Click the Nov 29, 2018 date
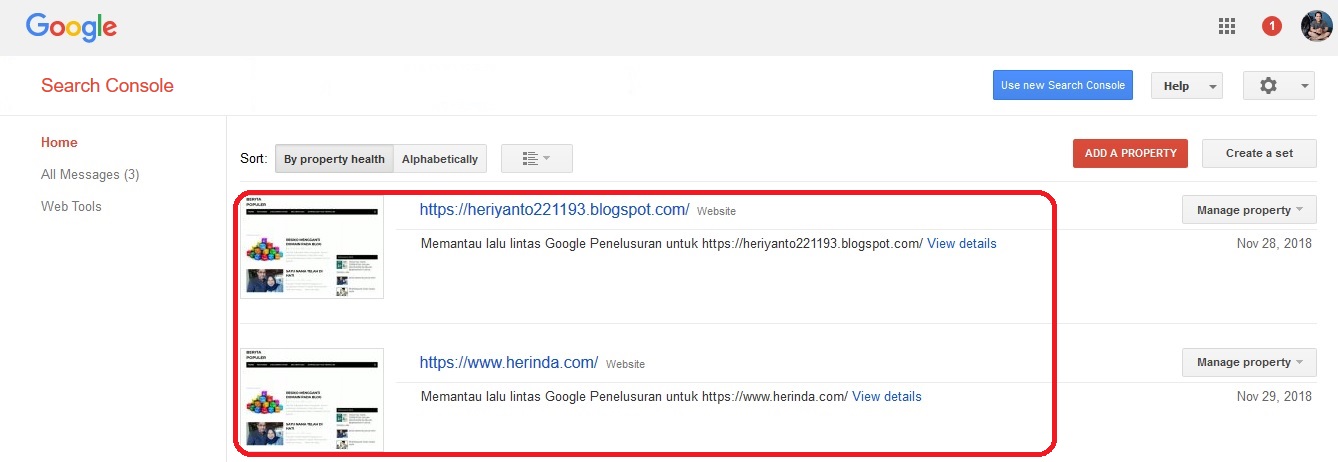Image resolution: width=1338 pixels, height=462 pixels. click(1274, 397)
